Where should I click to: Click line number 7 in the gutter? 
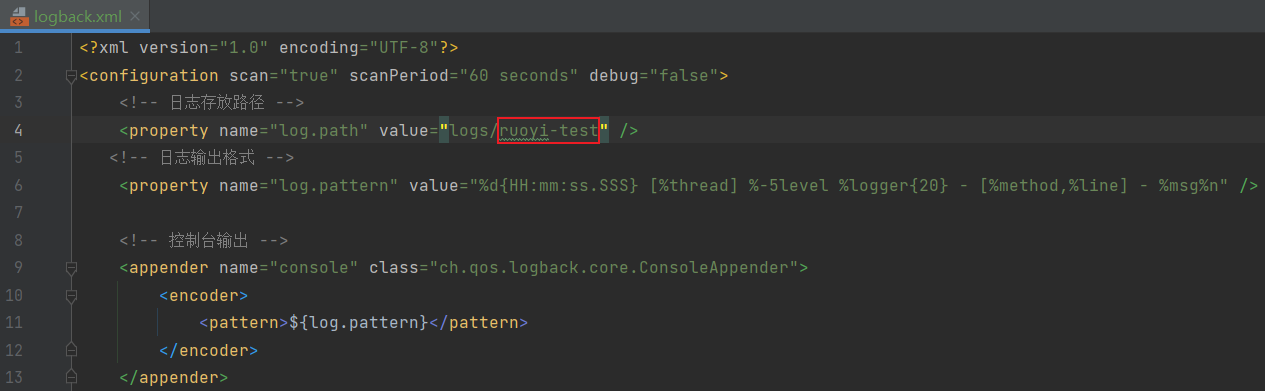tap(19, 213)
